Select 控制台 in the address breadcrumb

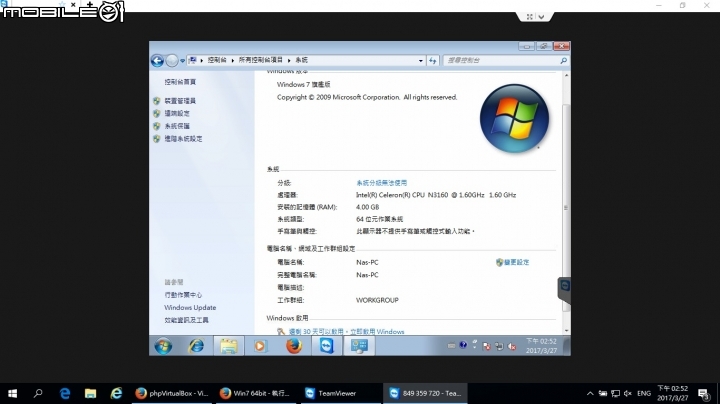pos(216,60)
